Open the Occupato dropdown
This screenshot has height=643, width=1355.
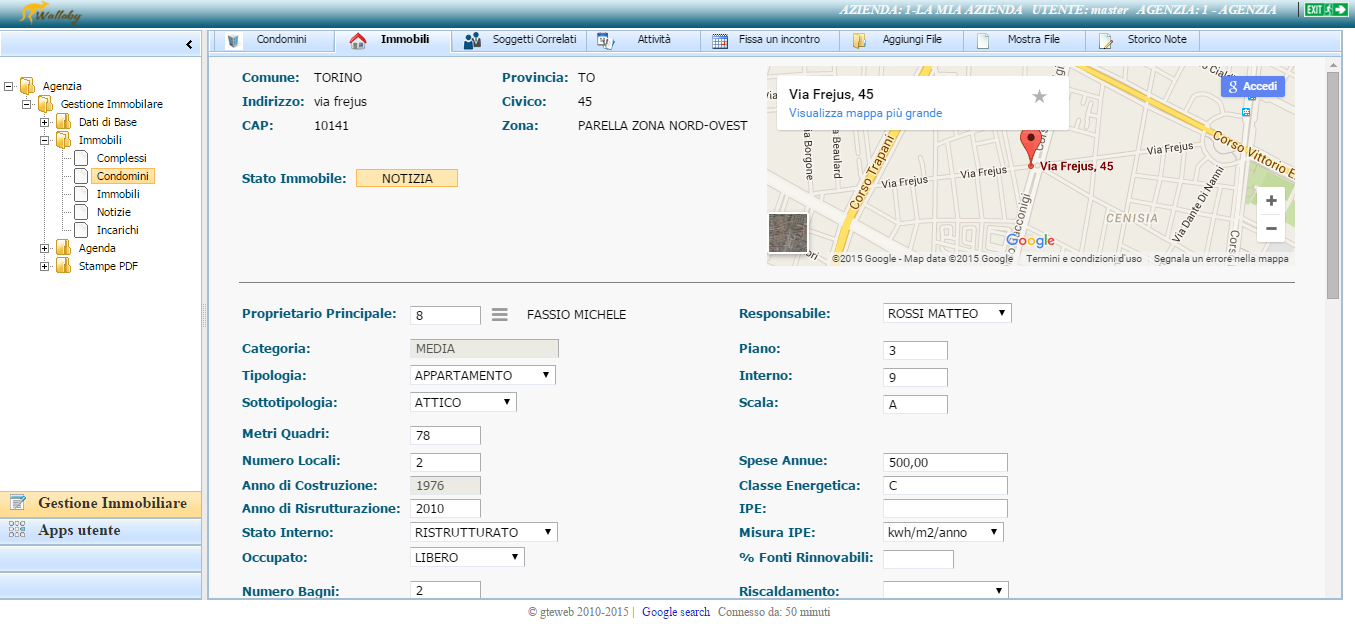tap(468, 557)
